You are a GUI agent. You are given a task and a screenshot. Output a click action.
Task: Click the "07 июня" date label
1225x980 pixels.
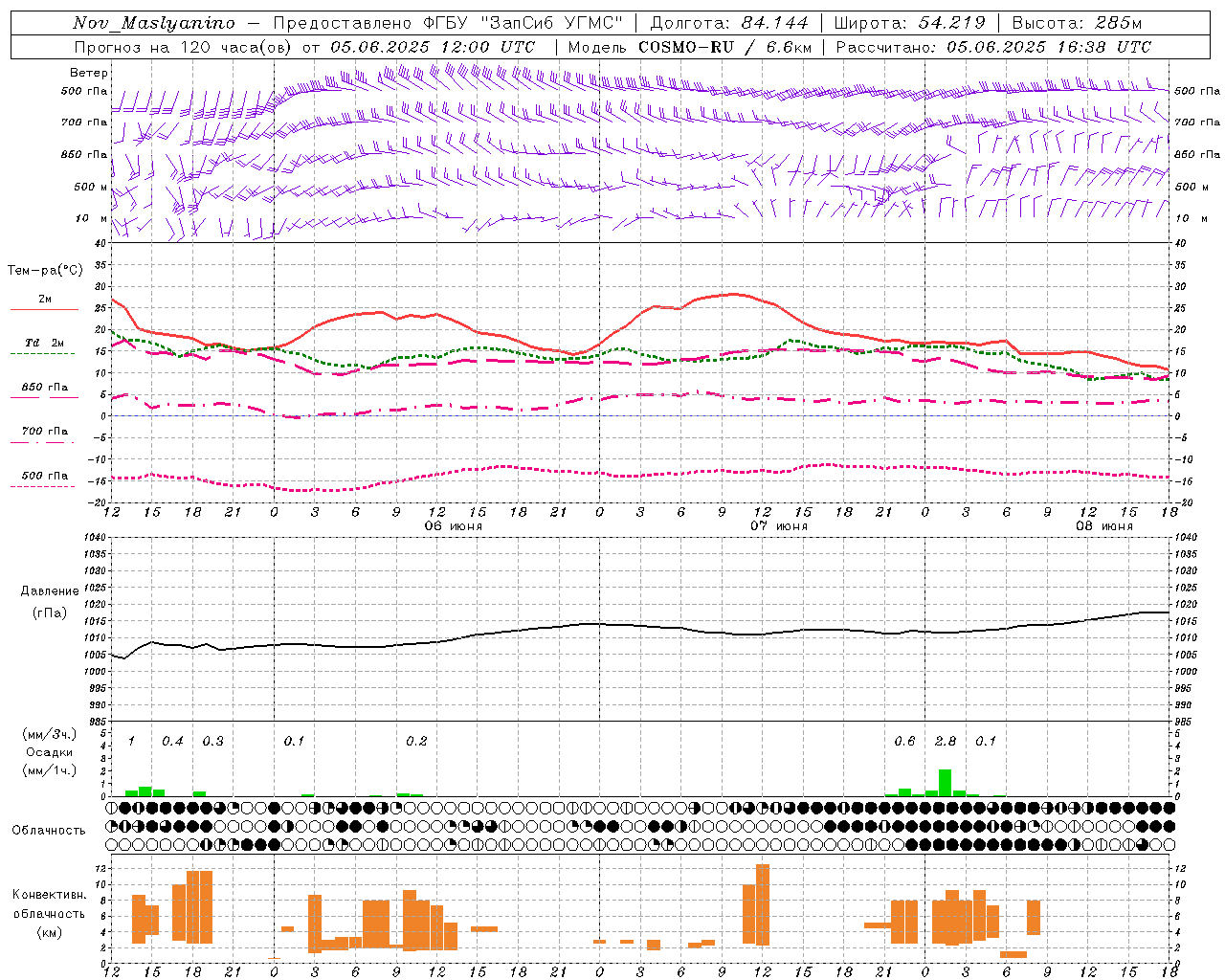point(778,526)
